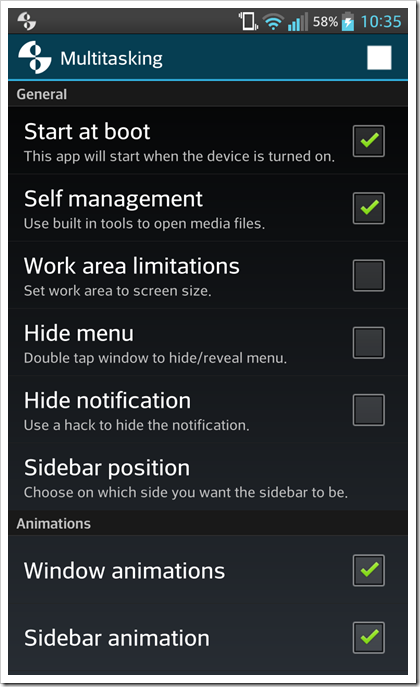
Task: Tap the Wi-Fi status icon
Action: point(273,21)
